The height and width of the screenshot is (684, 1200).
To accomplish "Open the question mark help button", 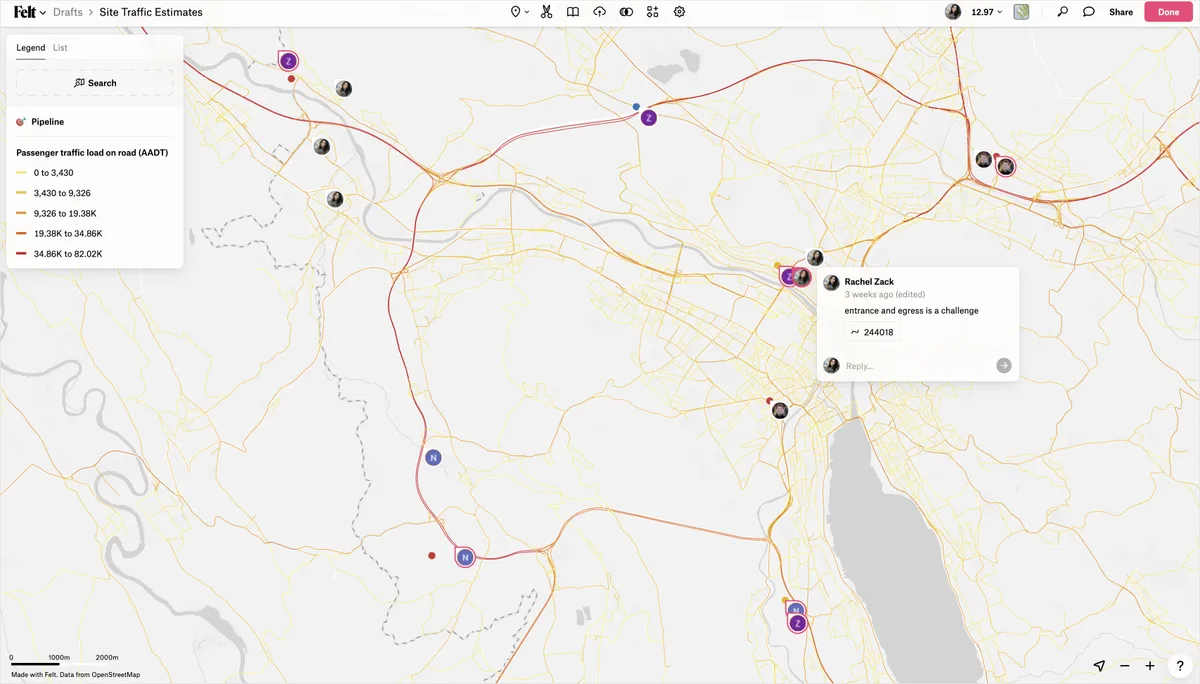I will [1180, 666].
